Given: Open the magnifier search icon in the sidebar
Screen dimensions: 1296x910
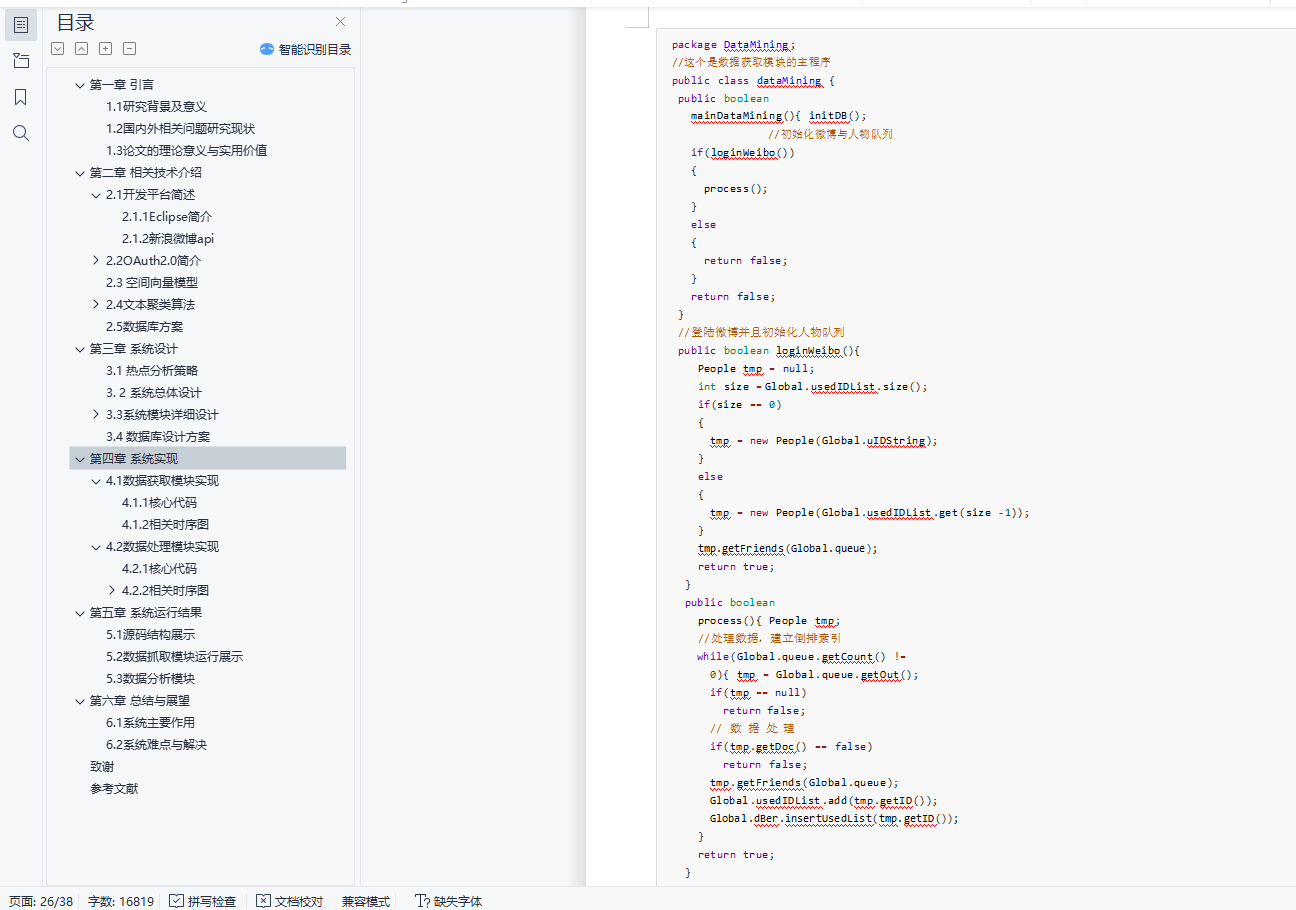Looking at the screenshot, I should point(21,133).
